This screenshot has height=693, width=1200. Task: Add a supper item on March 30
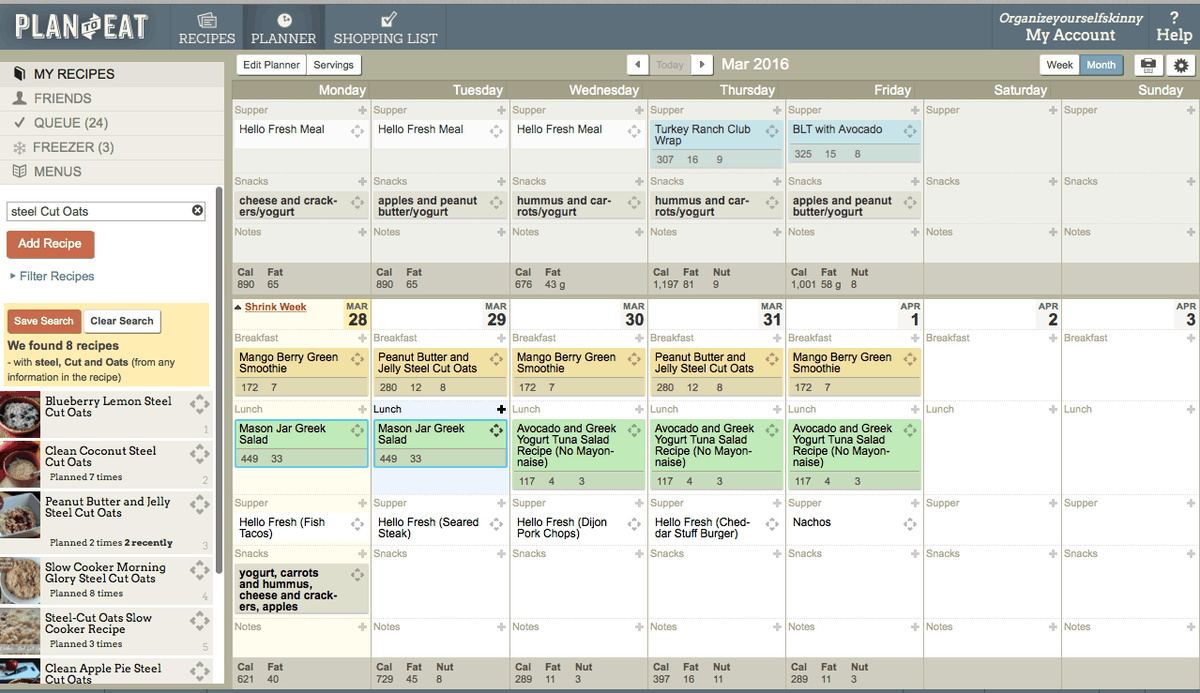(639, 503)
